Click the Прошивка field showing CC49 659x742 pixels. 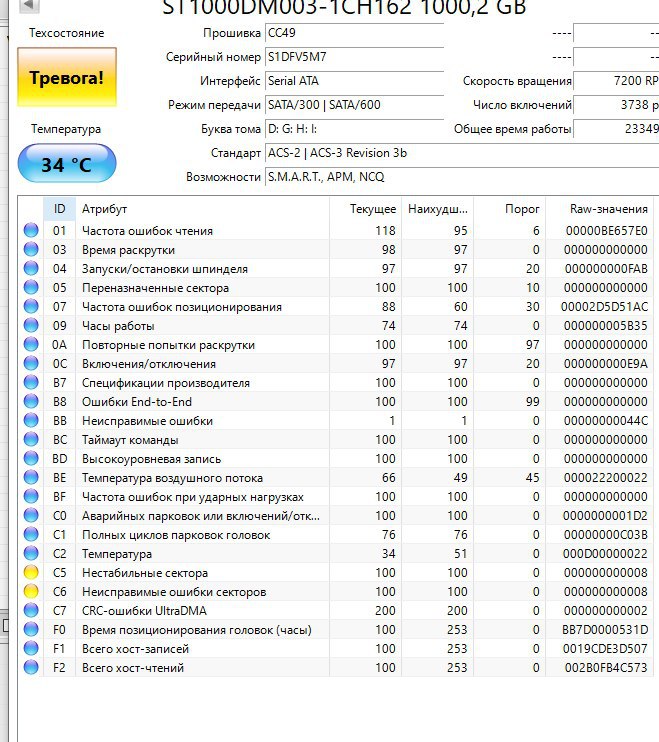click(x=354, y=33)
